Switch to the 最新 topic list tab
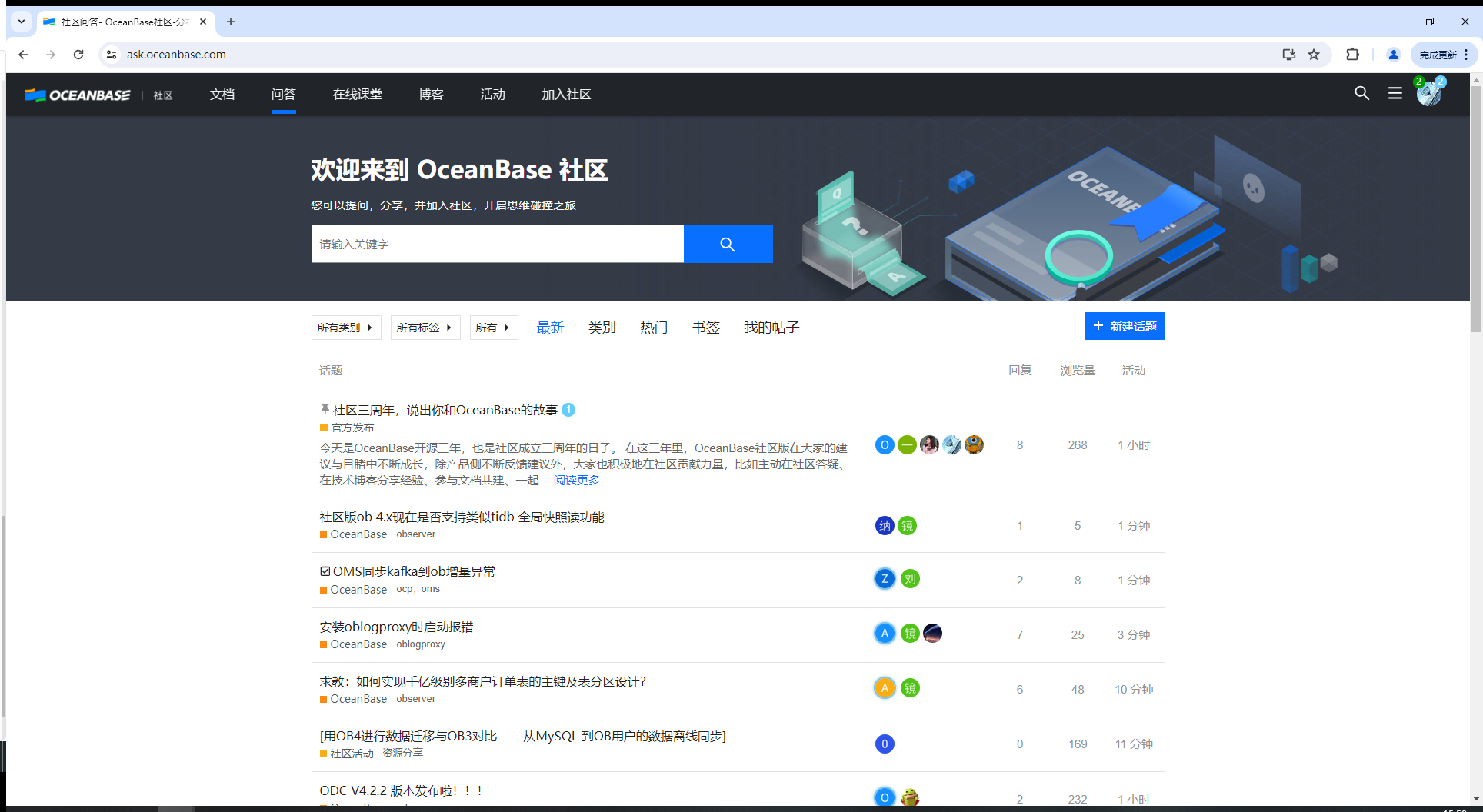1483x812 pixels. click(x=551, y=328)
